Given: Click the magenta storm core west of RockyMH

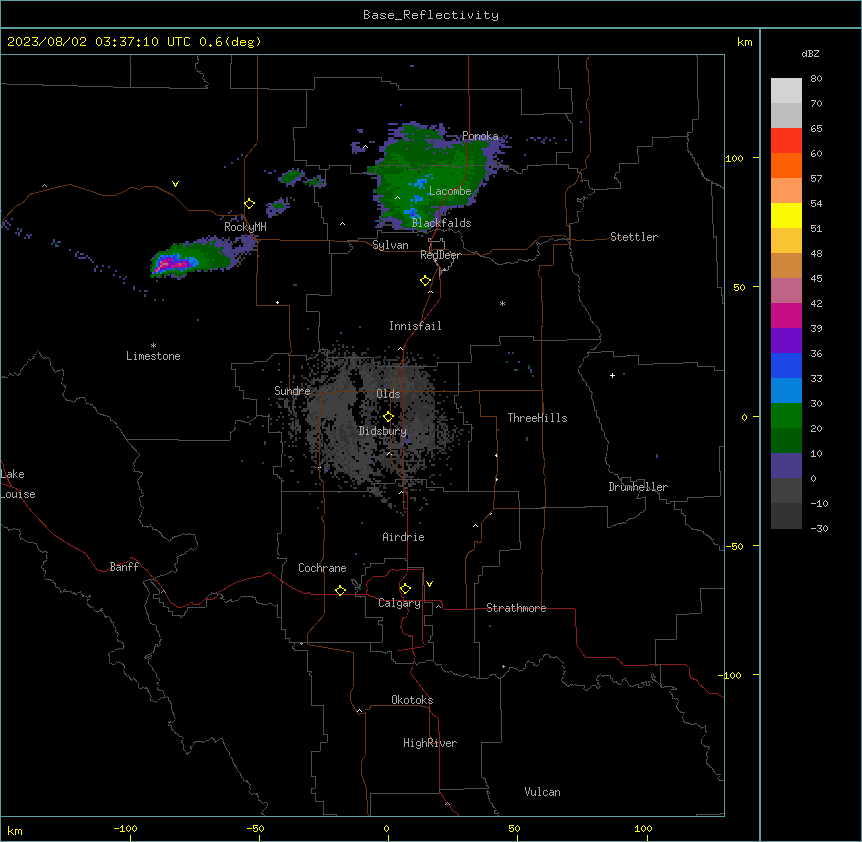Looking at the screenshot, I should pyautogui.click(x=175, y=264).
